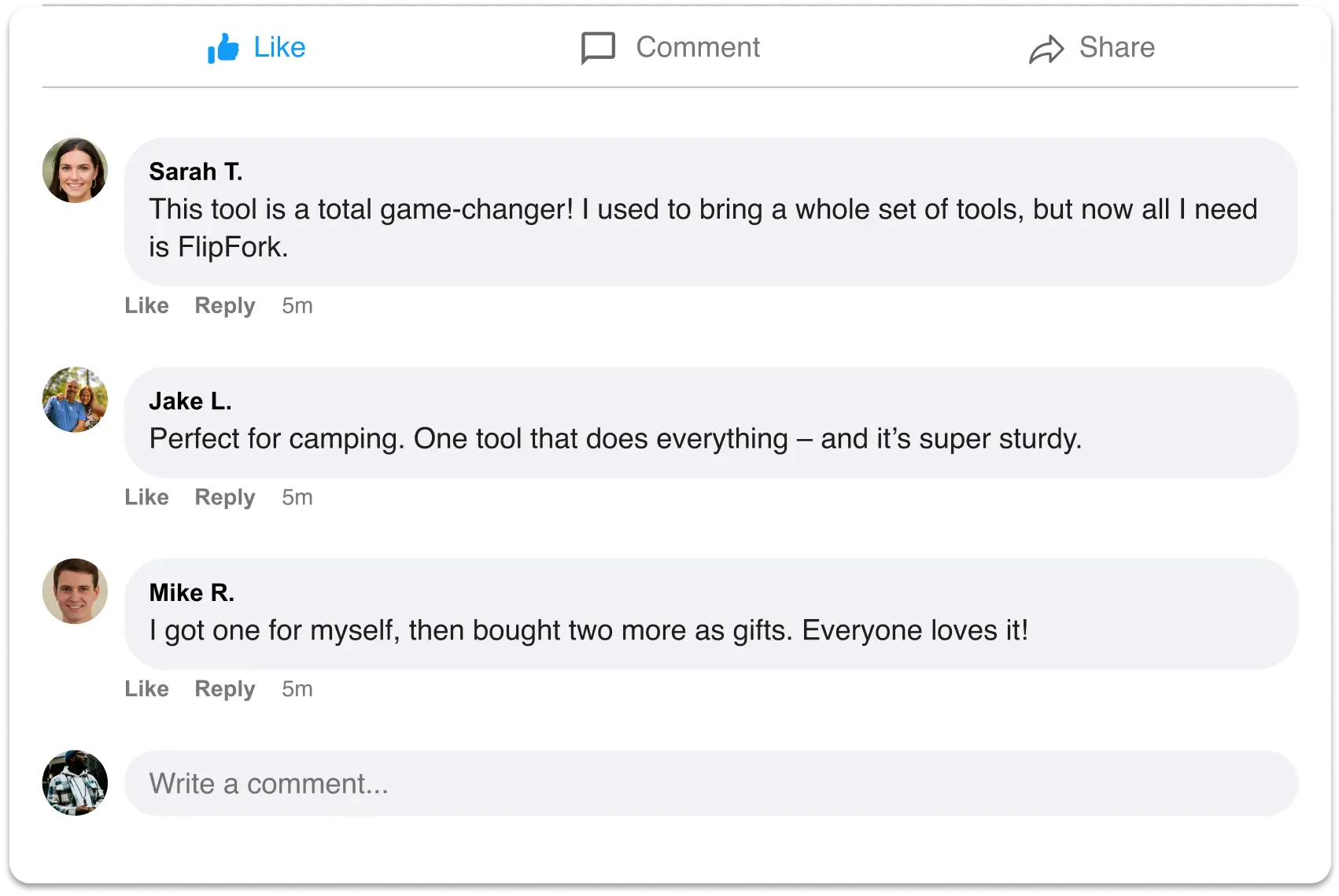Click 5m timestamp under Mike R.'s comment
The height and width of the screenshot is (896, 1339).
[297, 688]
